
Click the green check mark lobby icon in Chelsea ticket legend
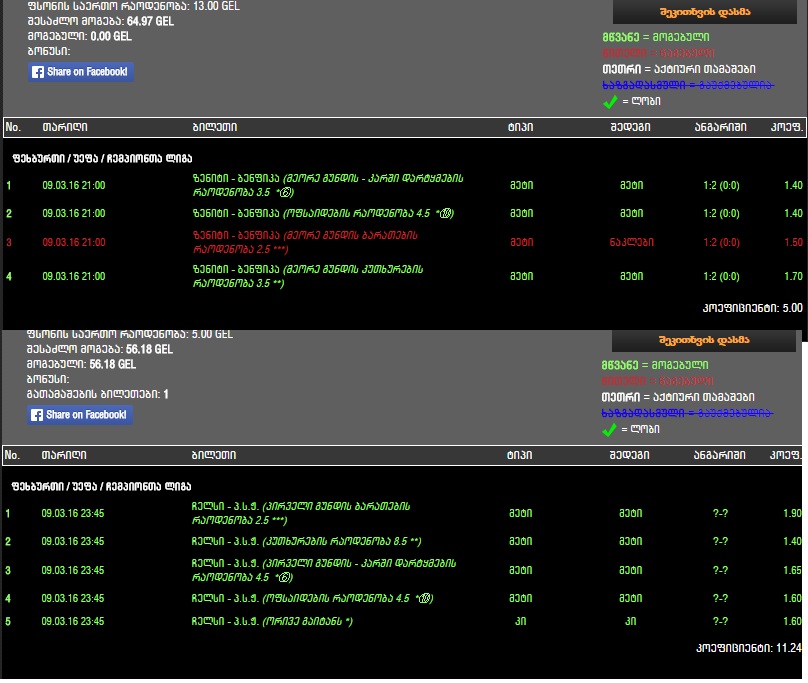(x=609, y=429)
